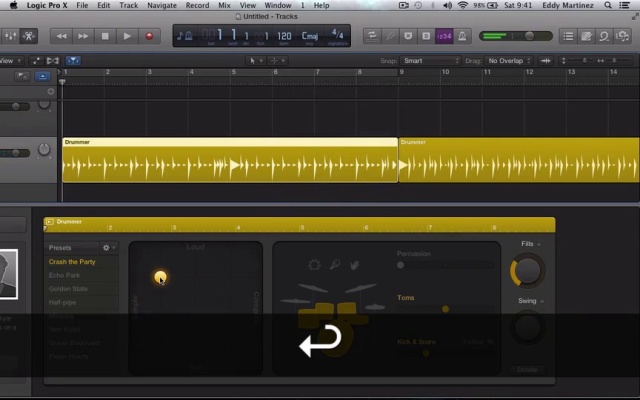Click the yellow XY pad puck
640x400 pixels.
pyautogui.click(x=160, y=277)
